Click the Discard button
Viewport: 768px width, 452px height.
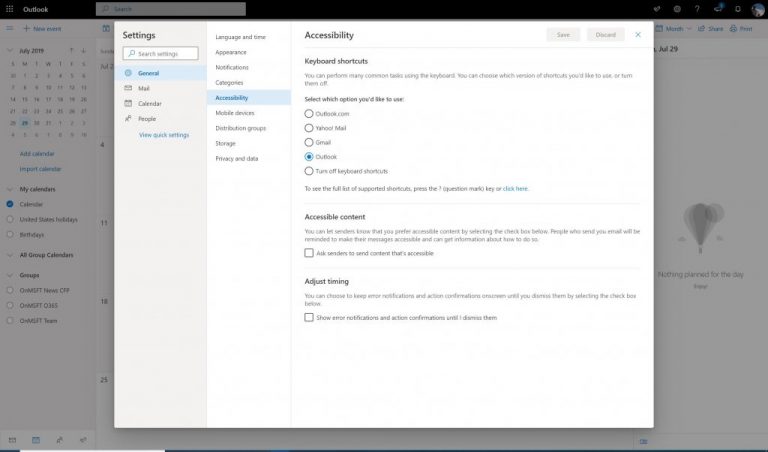click(x=605, y=35)
